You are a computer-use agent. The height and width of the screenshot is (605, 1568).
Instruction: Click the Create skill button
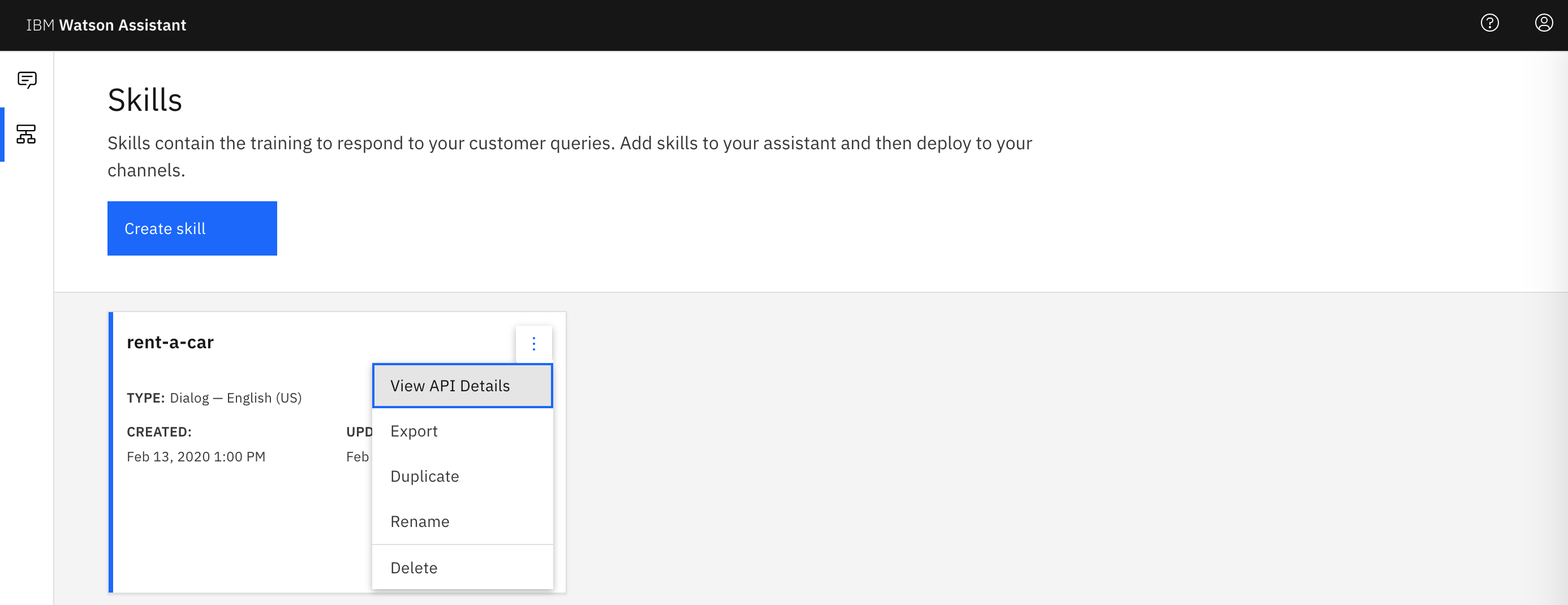192,228
